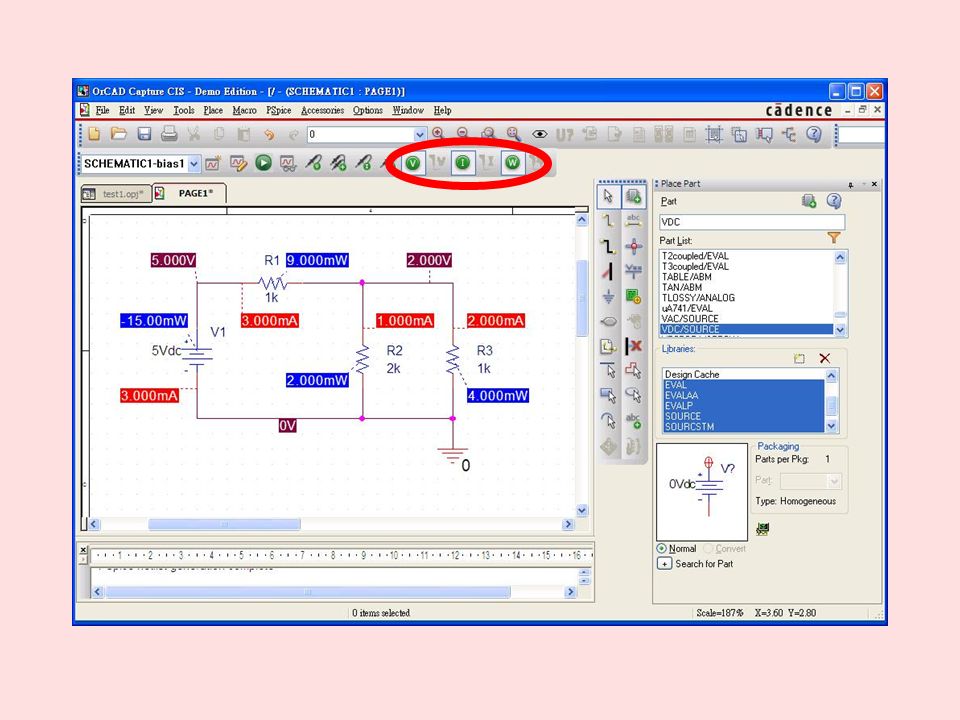Viewport: 960px width, 720px height.
Task: Run the PSpice simulation
Action: tap(263, 163)
